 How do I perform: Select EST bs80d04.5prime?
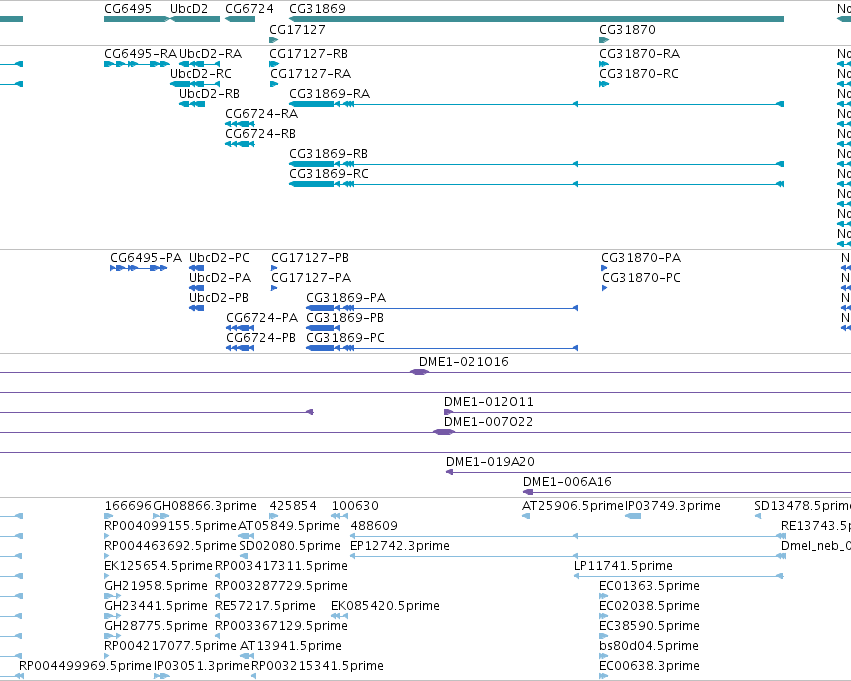click(x=649, y=646)
